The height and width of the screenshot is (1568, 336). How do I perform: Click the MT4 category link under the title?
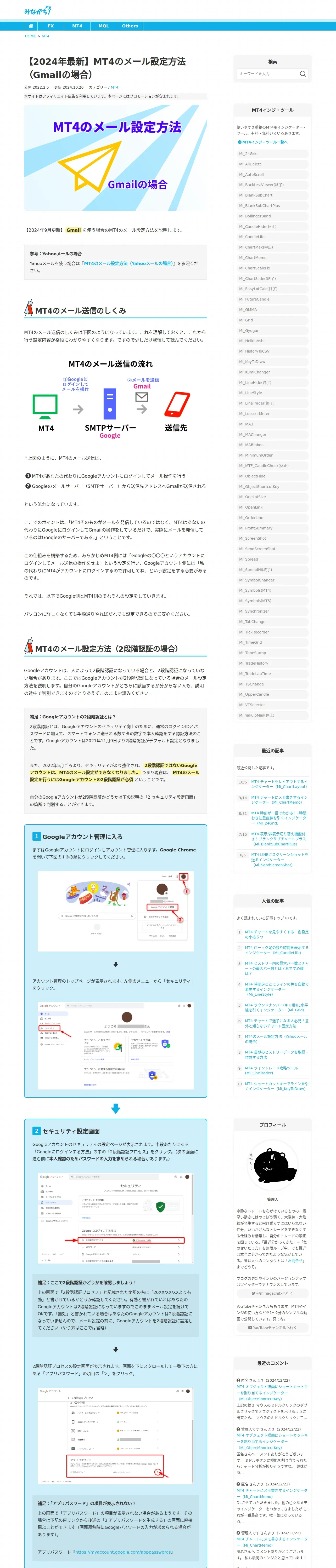point(115,87)
